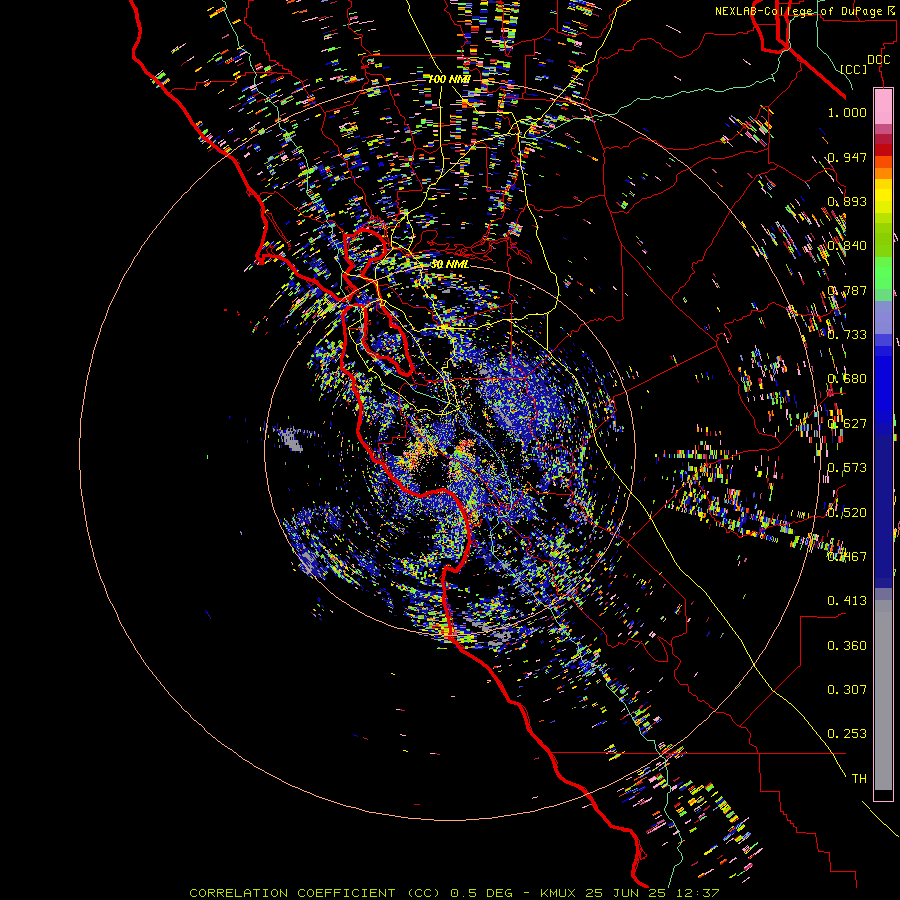Screen dimensions: 900x900
Task: Click the 0.627 scale value
Action: click(x=847, y=424)
